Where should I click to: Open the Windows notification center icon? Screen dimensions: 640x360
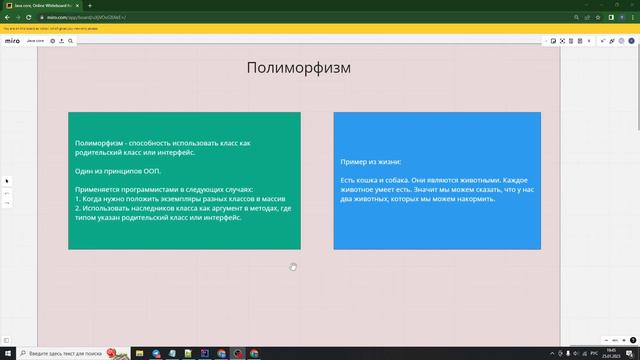coord(630,353)
